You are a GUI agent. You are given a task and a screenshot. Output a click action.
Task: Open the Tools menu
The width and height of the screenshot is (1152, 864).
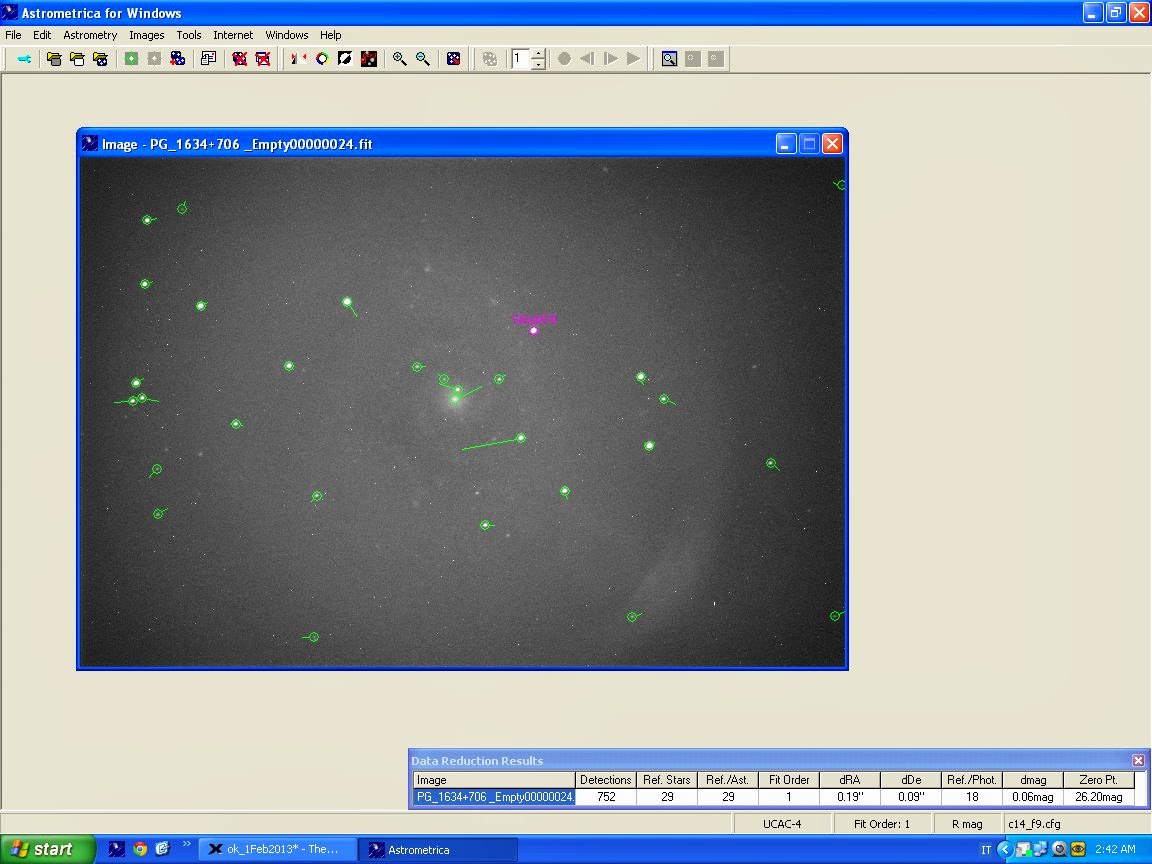point(189,35)
